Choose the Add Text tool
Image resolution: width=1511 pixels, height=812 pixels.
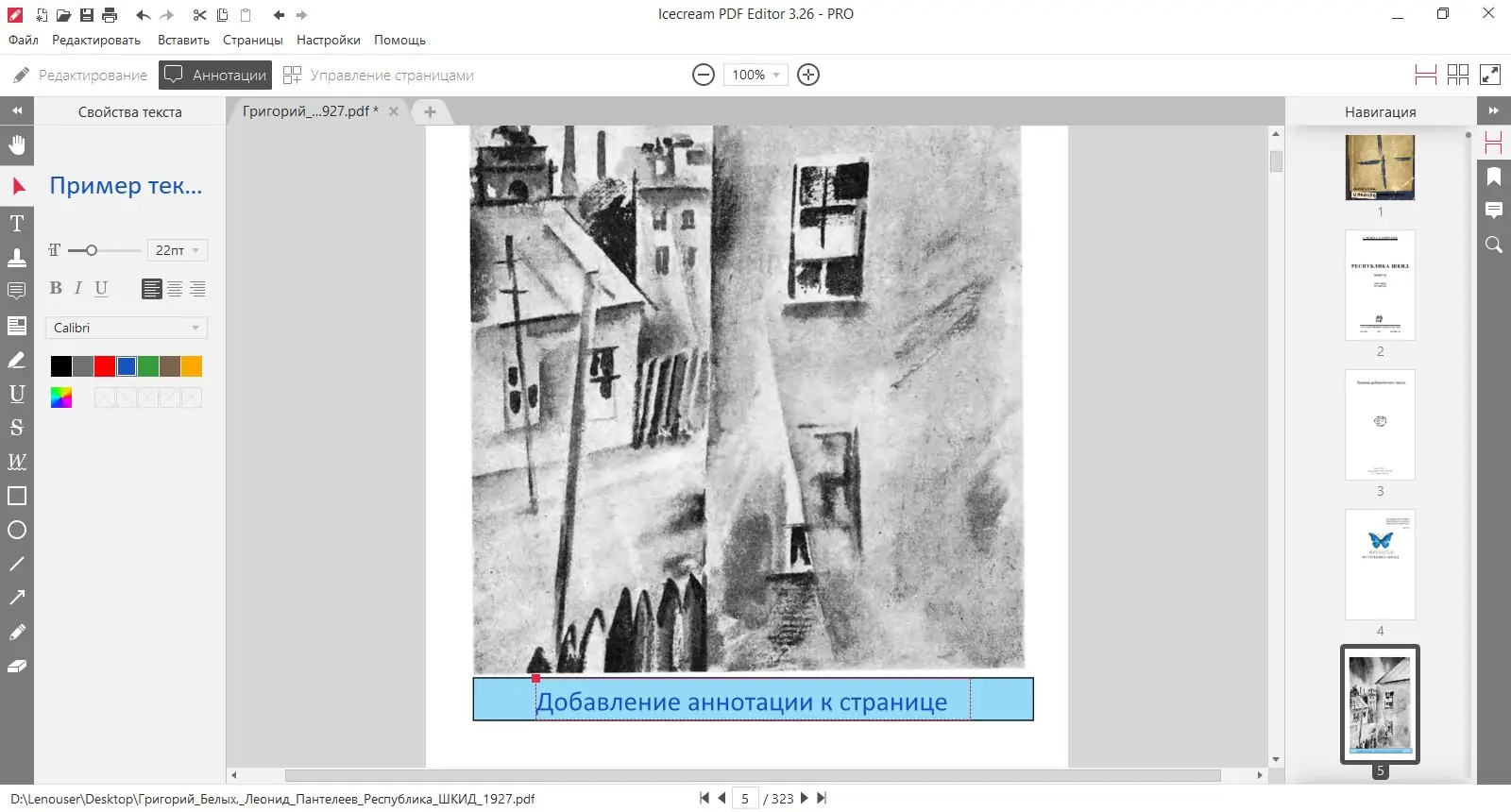pos(17,224)
